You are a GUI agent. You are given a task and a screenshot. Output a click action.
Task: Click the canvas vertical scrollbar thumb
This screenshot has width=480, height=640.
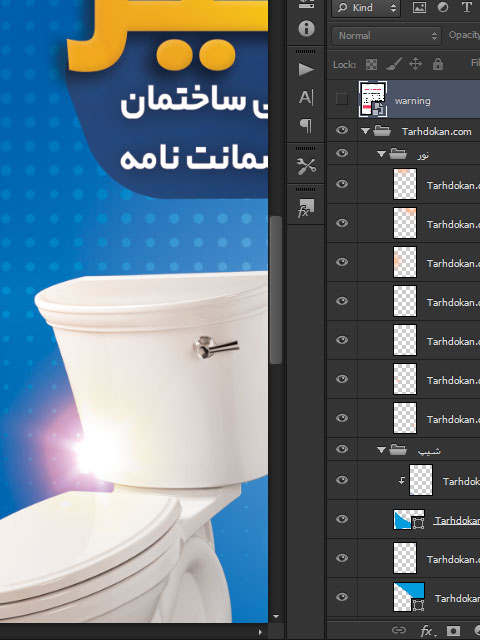coord(276,290)
